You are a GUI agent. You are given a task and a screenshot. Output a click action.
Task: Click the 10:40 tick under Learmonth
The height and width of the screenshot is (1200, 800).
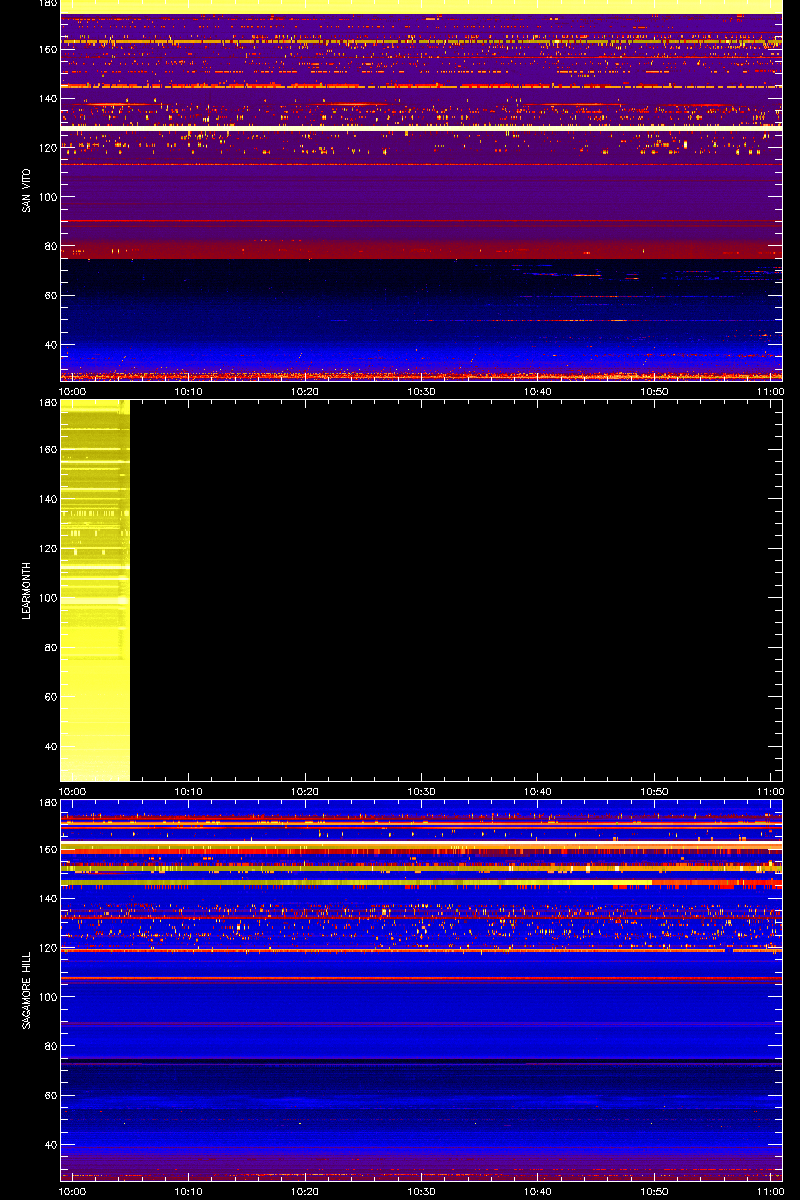[538, 791]
